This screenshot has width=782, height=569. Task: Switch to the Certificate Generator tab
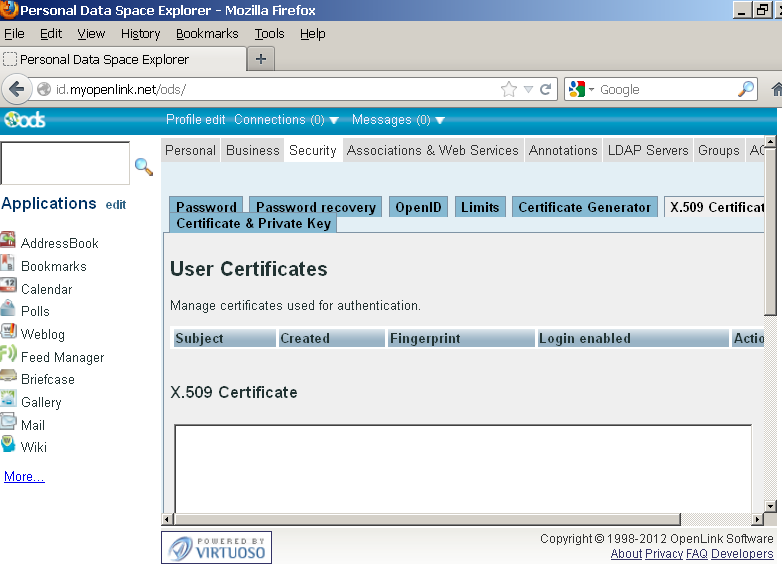coord(584,207)
